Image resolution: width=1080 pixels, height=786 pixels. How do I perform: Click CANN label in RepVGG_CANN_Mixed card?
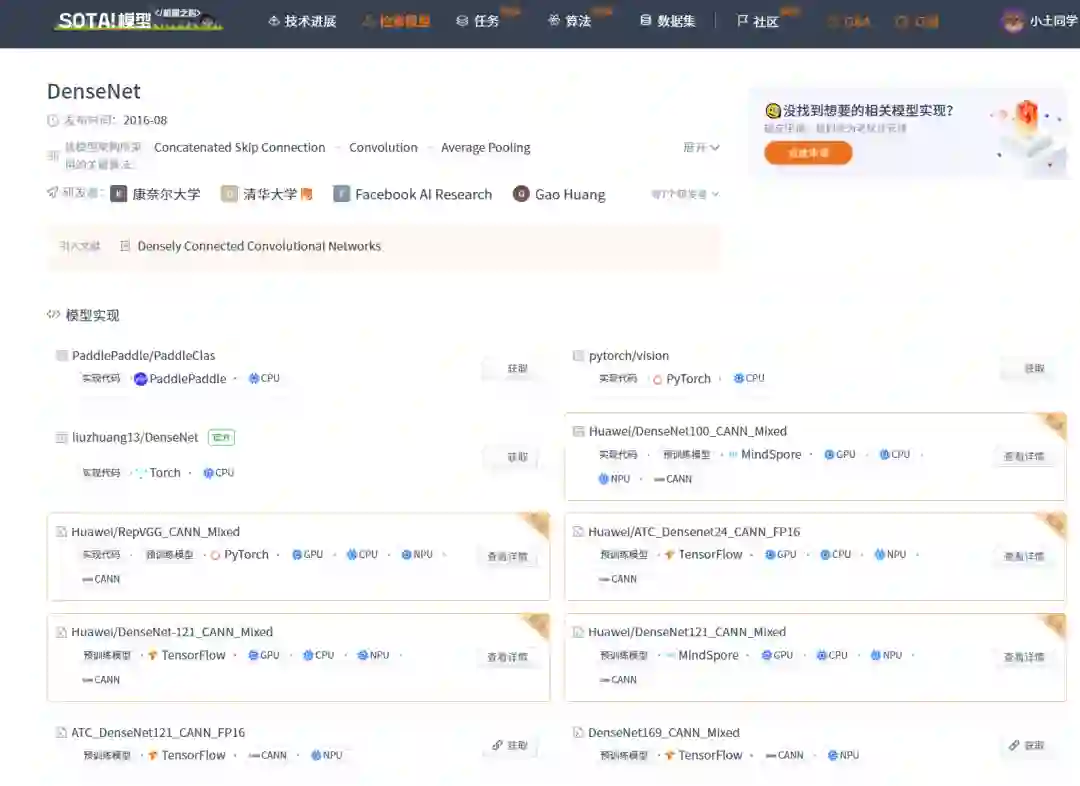[x=101, y=579]
